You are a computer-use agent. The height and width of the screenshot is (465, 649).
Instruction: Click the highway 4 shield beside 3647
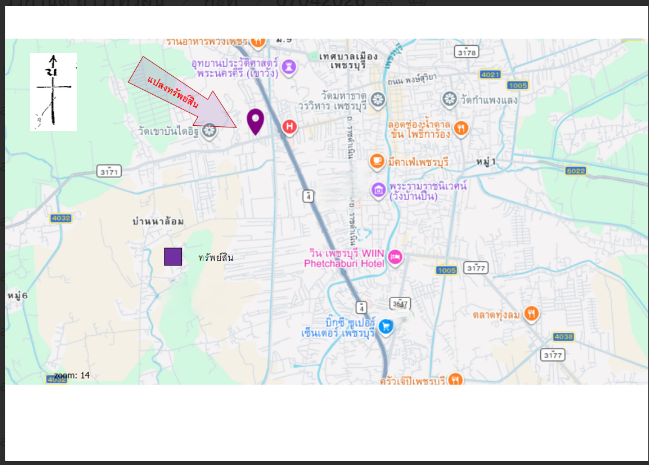click(361, 308)
